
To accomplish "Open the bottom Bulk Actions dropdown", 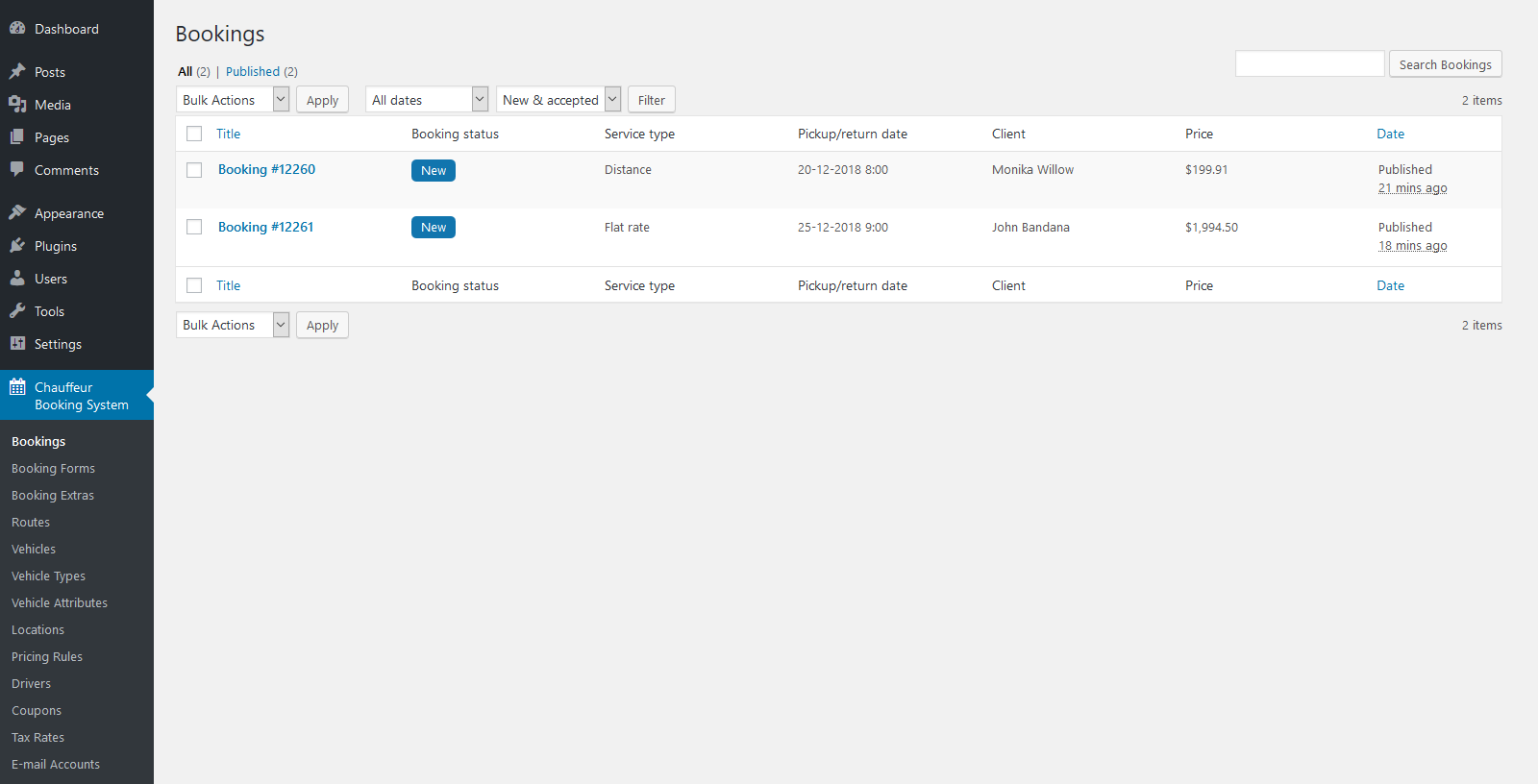I will click(233, 325).
